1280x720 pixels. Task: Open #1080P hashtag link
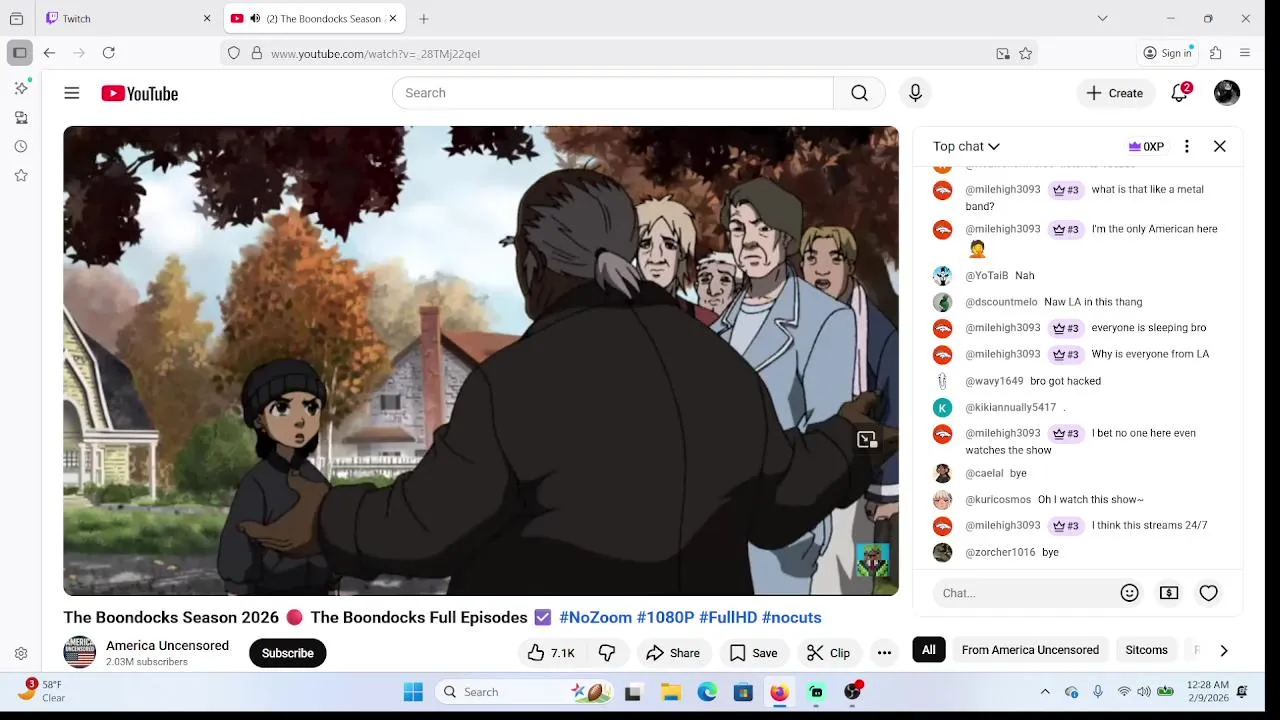point(665,617)
